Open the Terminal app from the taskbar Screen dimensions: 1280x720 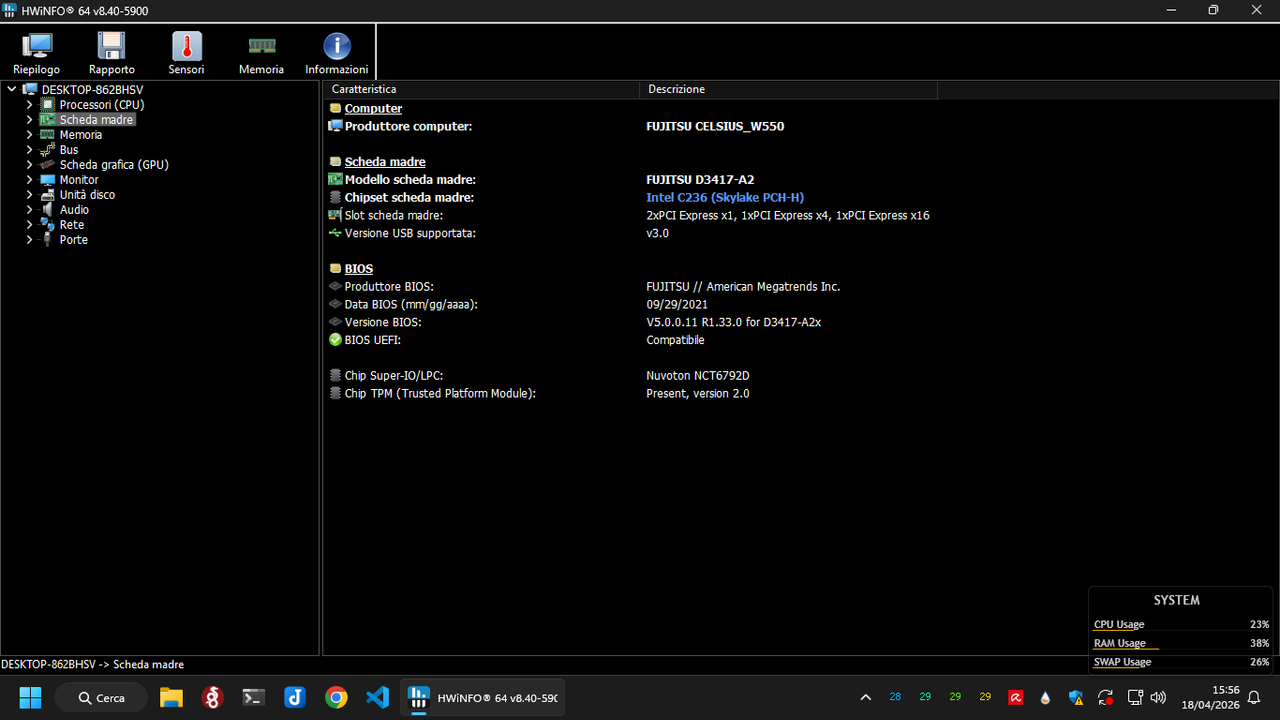[254, 697]
